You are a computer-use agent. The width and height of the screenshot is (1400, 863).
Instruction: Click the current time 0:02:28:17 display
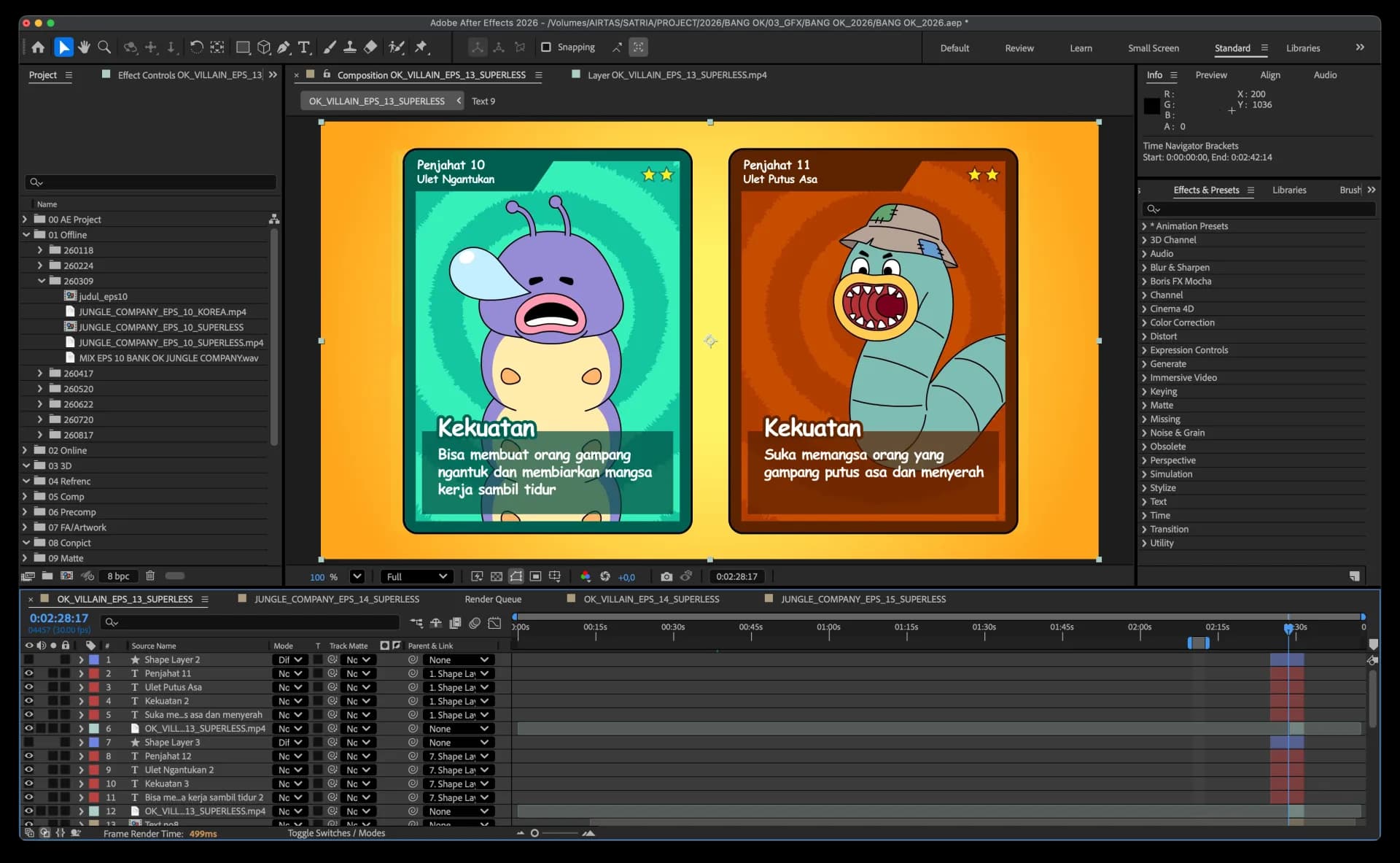pyautogui.click(x=59, y=618)
